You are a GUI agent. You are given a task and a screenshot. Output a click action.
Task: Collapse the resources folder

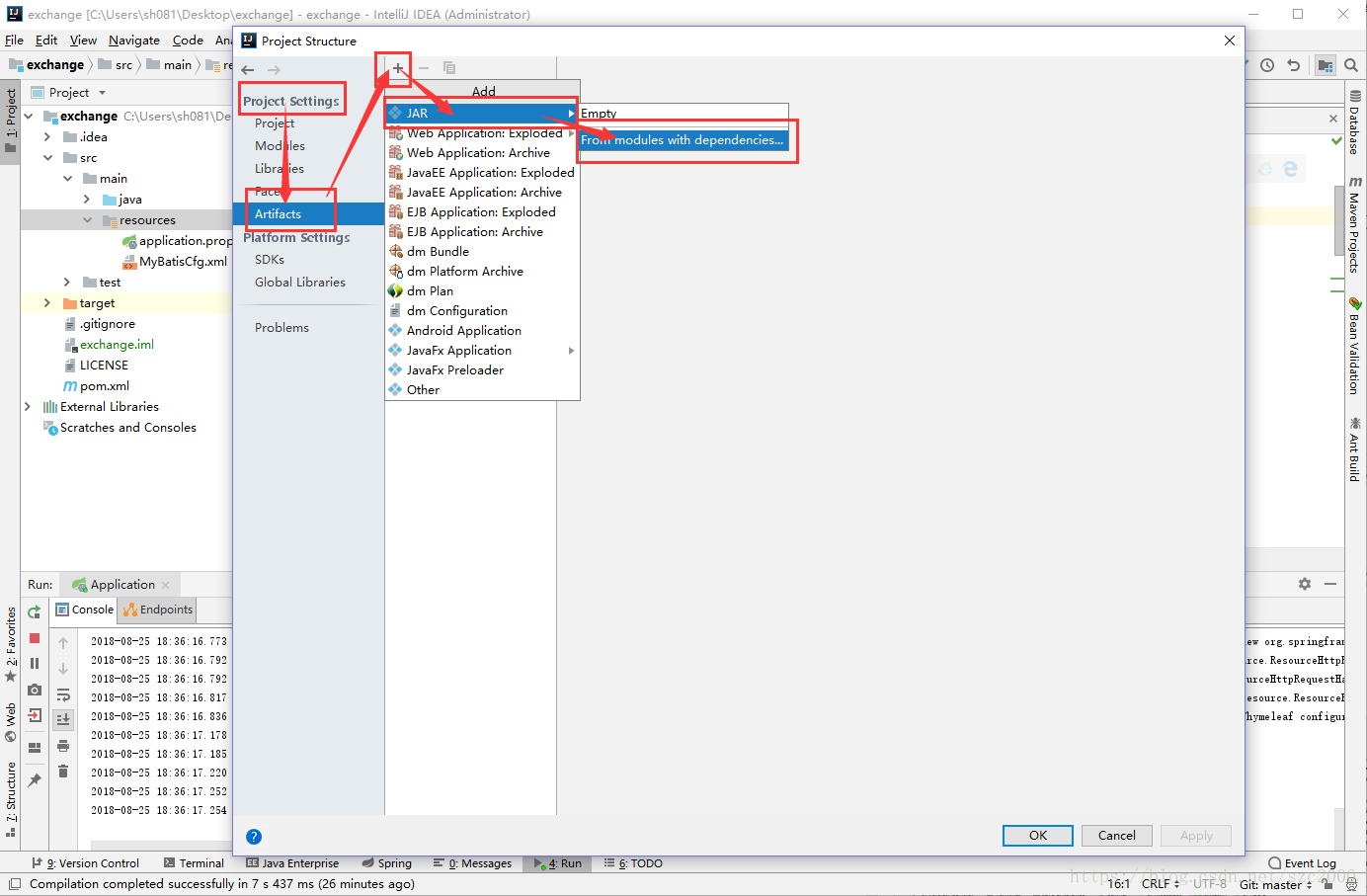coord(87,220)
